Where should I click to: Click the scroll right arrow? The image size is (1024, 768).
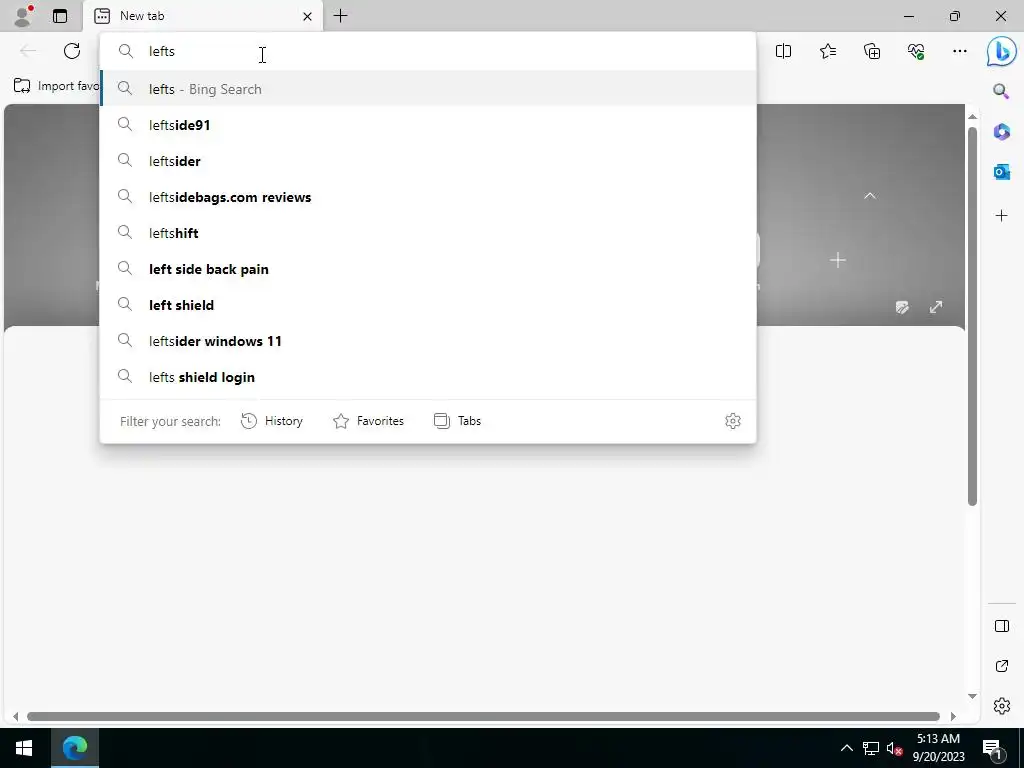click(x=953, y=716)
